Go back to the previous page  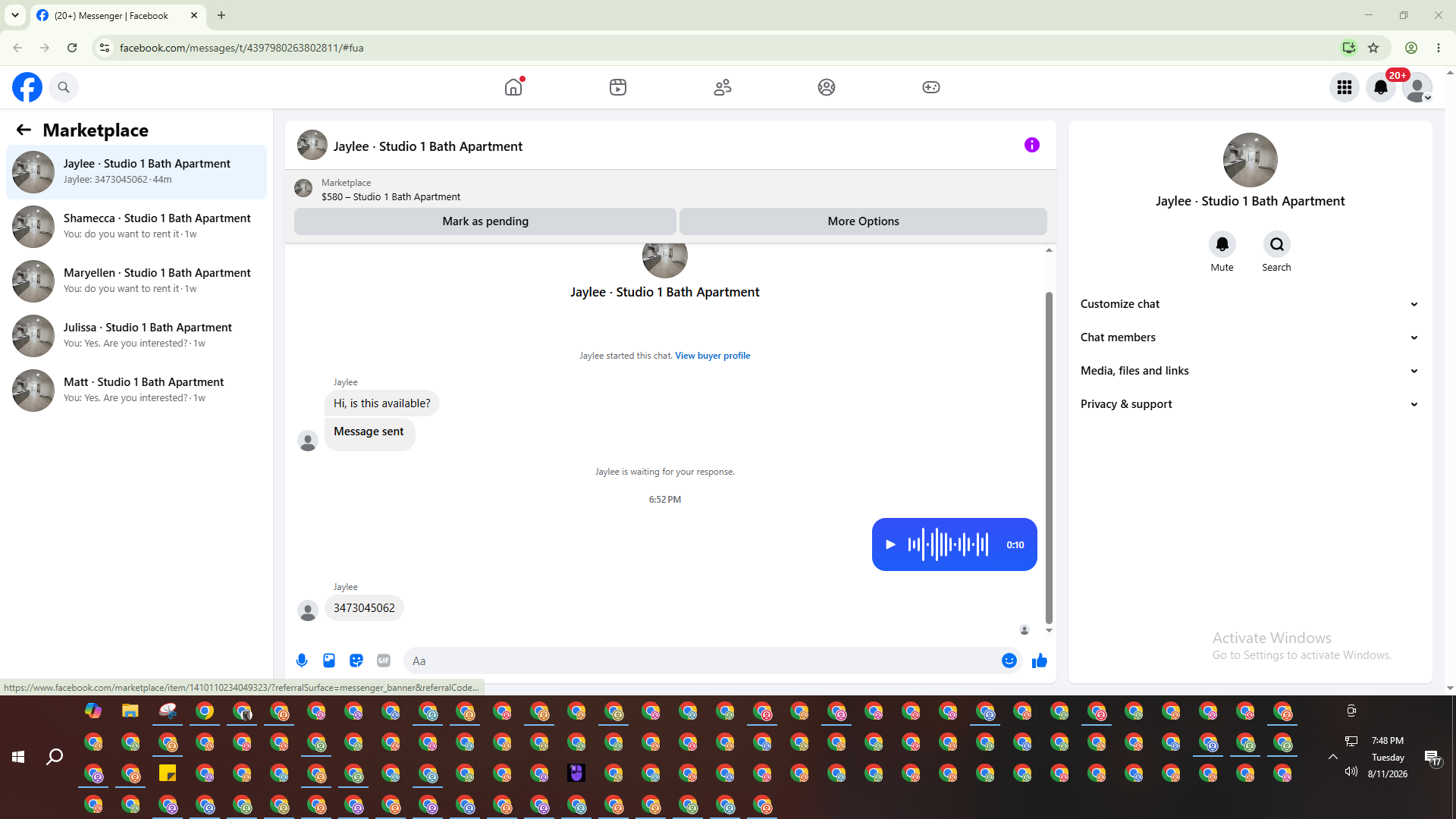tap(17, 48)
